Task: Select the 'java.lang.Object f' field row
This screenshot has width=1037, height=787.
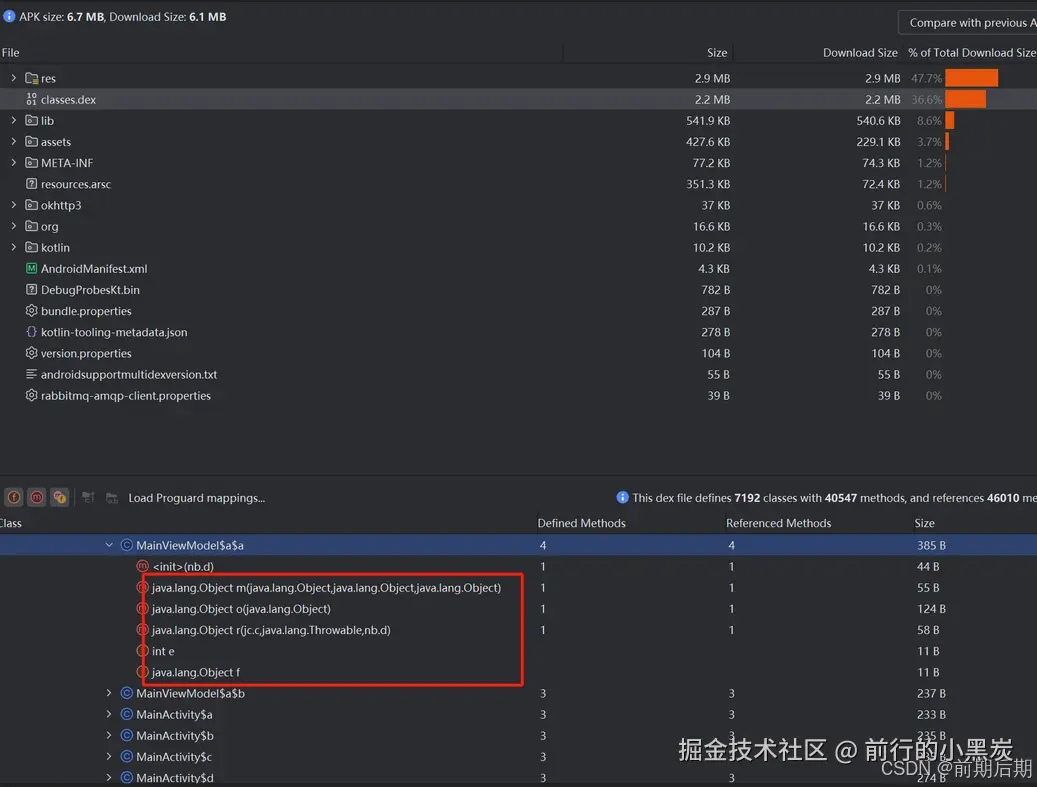Action: tap(196, 672)
